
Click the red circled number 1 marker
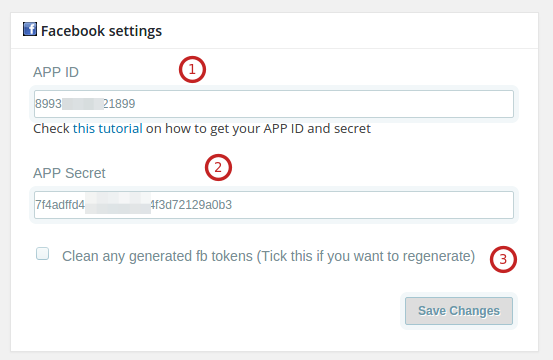click(x=192, y=69)
